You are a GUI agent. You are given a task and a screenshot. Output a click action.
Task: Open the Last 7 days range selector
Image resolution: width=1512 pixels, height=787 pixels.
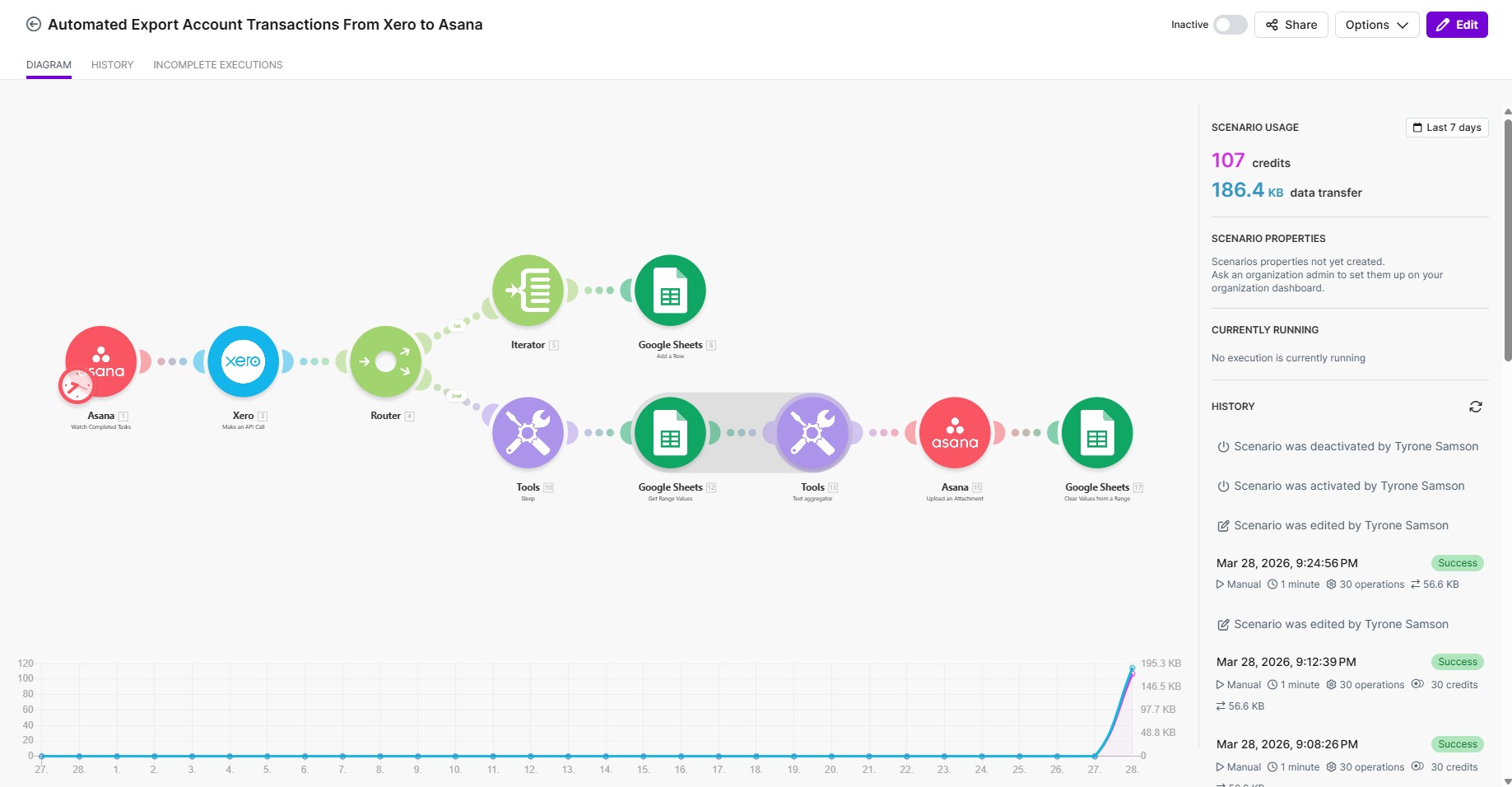(x=1447, y=128)
